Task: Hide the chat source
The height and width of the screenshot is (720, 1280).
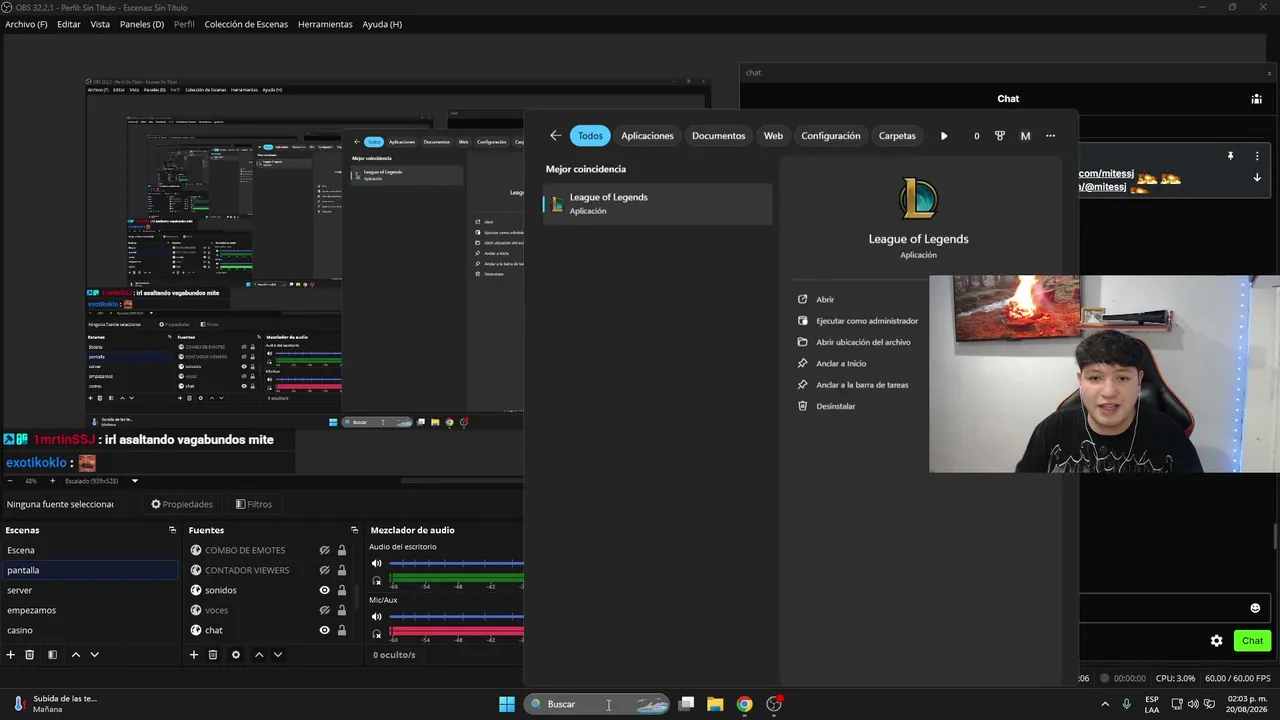Action: tap(324, 630)
